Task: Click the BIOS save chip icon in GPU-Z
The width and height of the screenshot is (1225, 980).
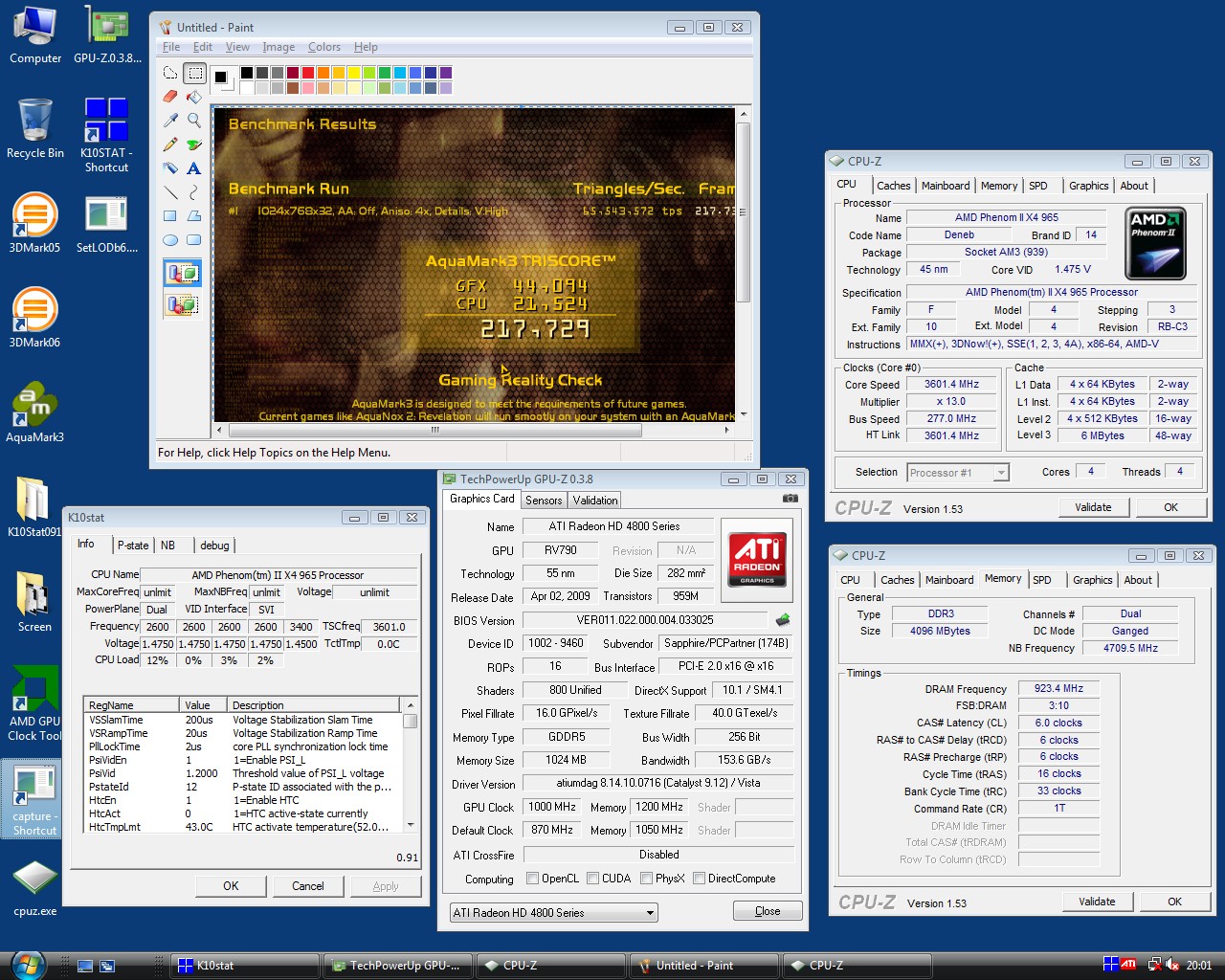Action: (783, 620)
